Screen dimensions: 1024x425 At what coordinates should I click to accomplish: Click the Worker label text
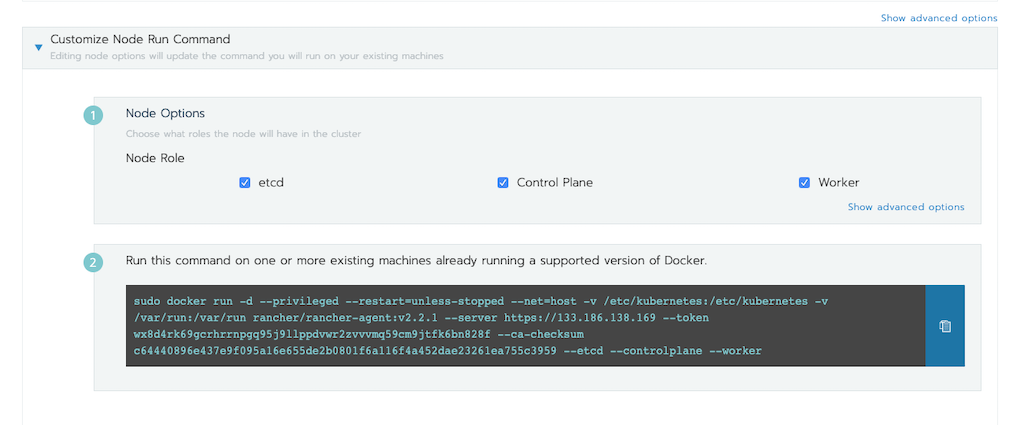pos(839,183)
